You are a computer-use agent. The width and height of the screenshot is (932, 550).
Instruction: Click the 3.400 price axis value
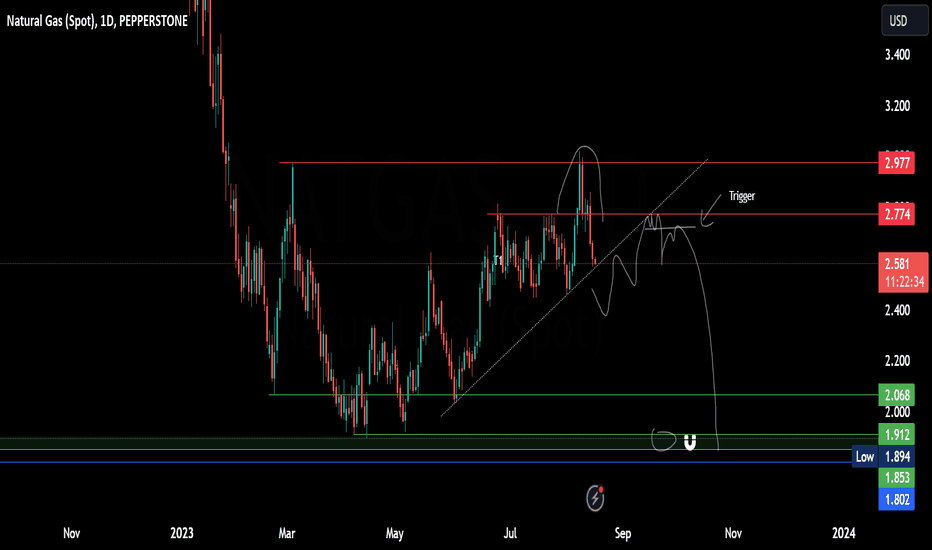(x=897, y=55)
